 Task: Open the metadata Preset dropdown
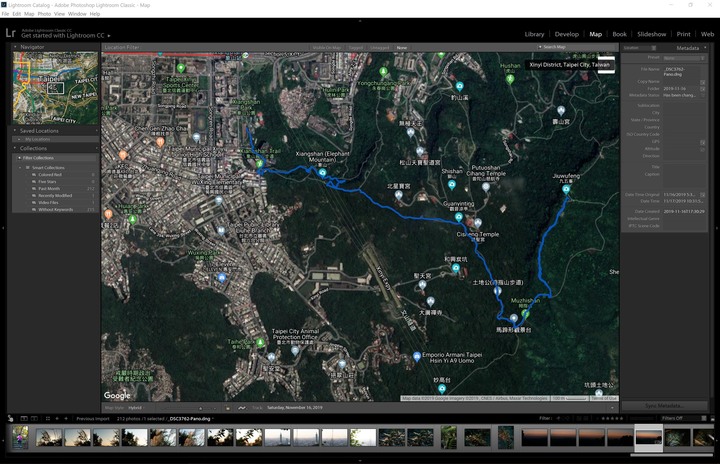pos(684,58)
